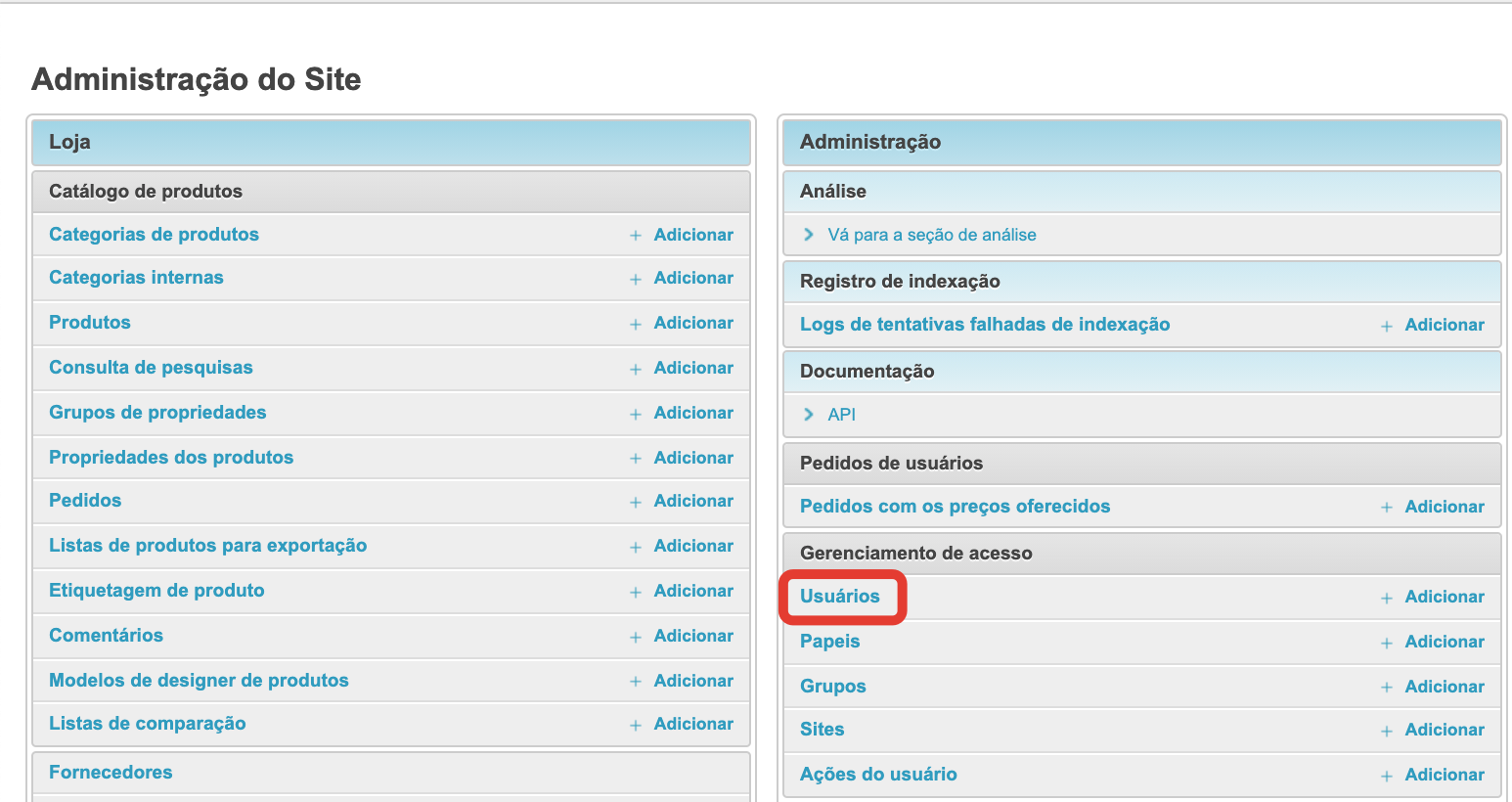Click the plus icon for Logs de tentativas falhadas

coord(1387,326)
